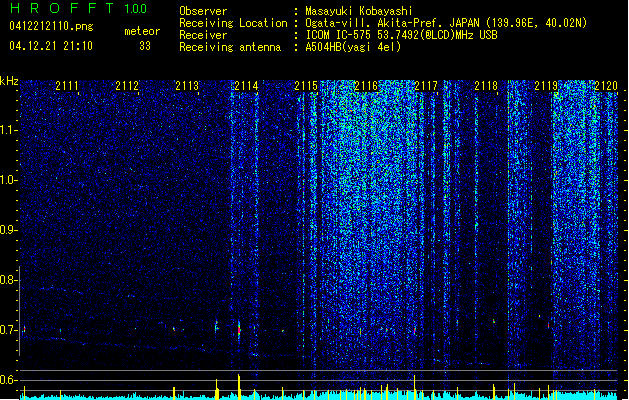This screenshot has width=629, height=400.
Task: Click the Observer label
Action: click(x=203, y=11)
